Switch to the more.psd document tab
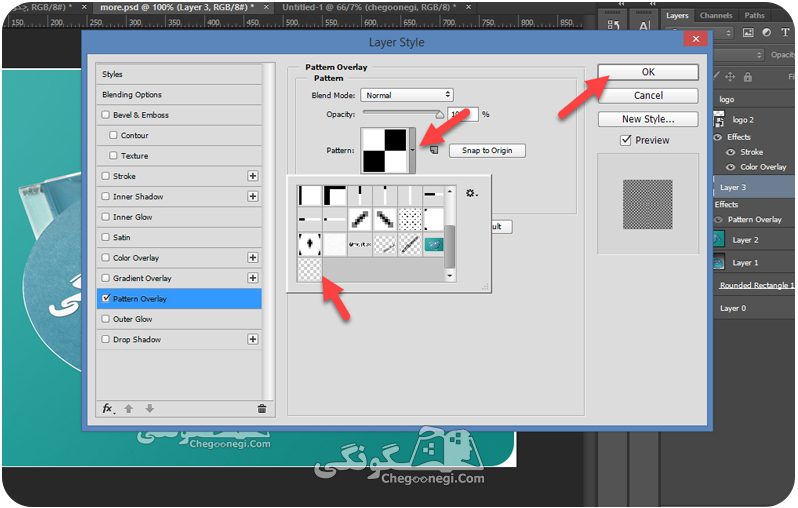 coord(177,7)
